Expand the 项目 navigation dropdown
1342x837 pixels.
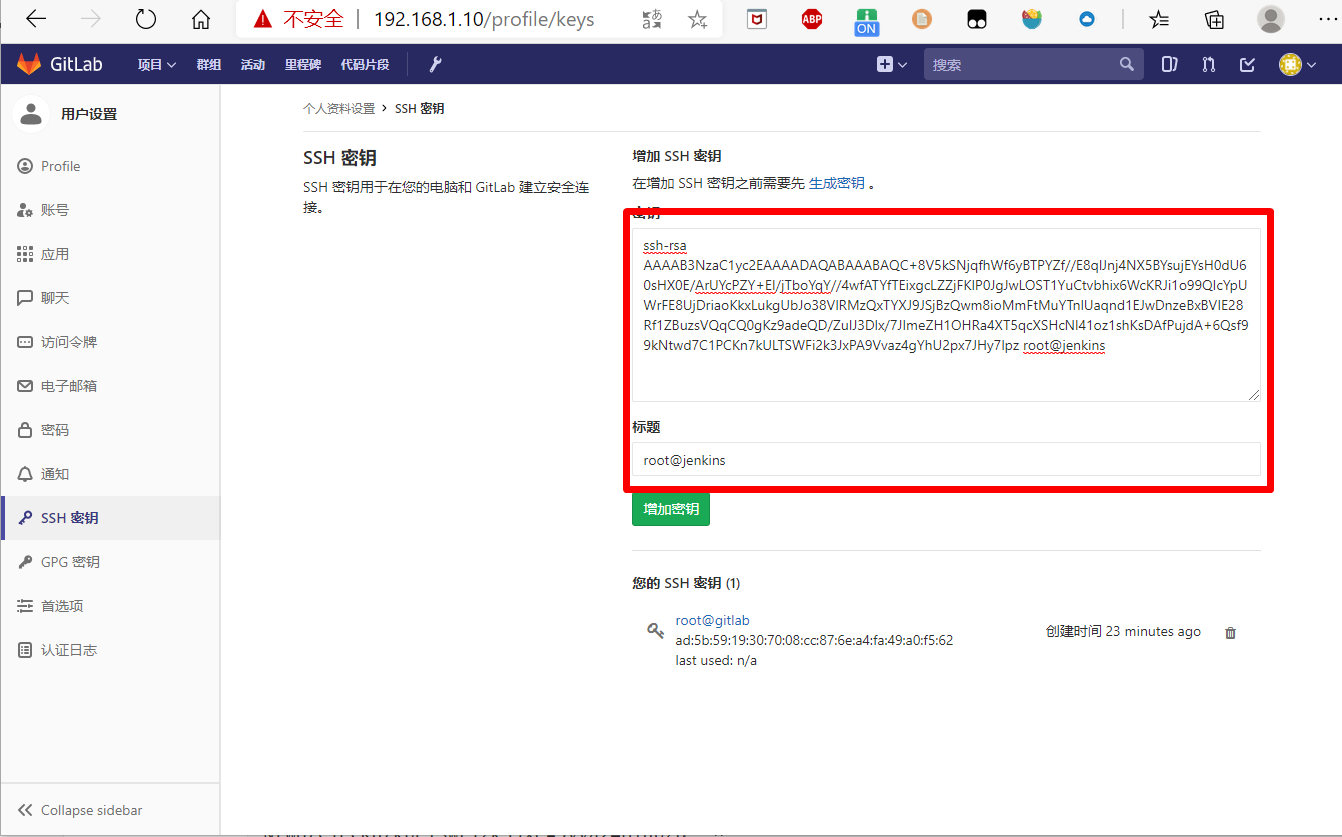(x=156, y=63)
